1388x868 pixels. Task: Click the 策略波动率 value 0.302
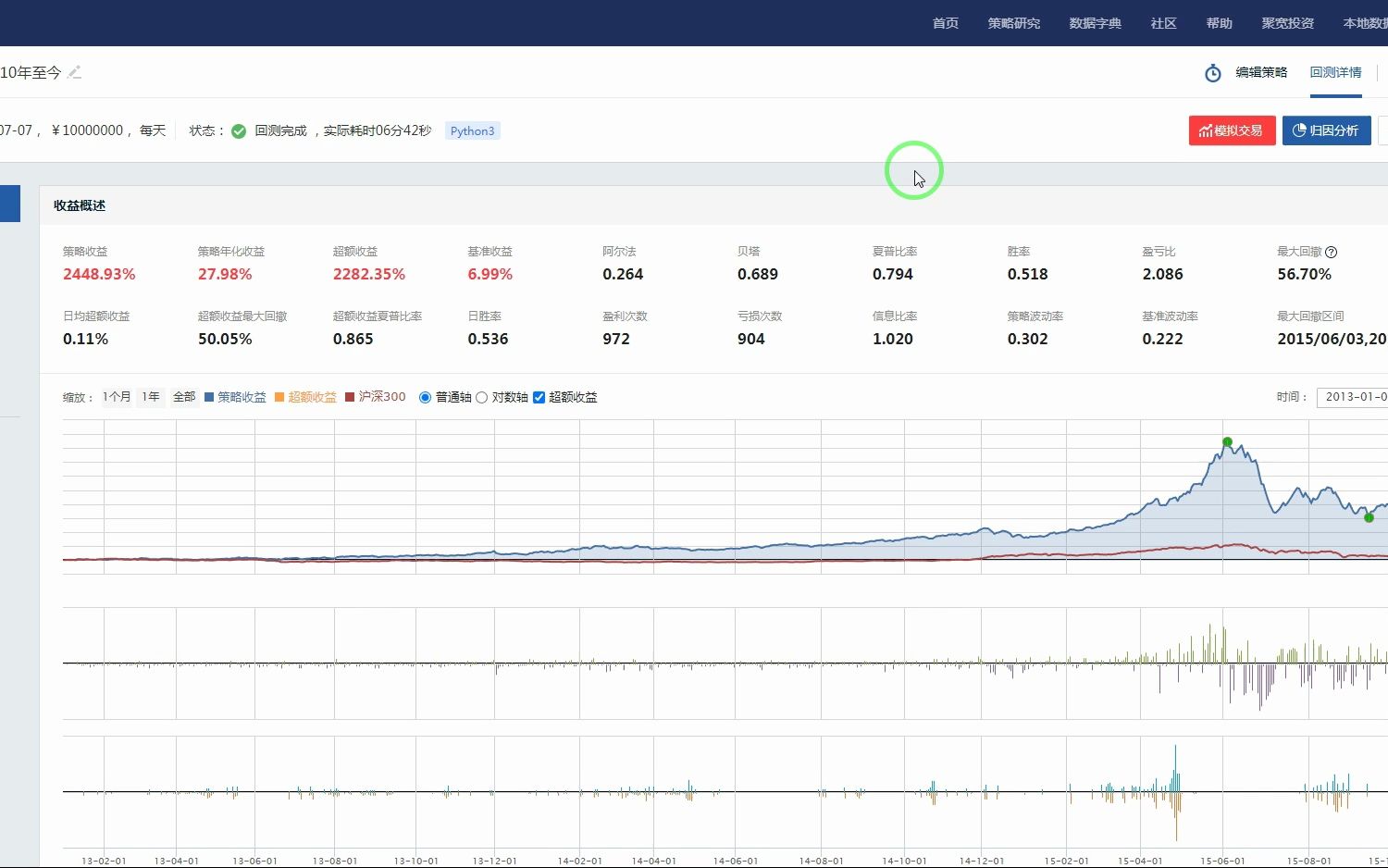pyautogui.click(x=1028, y=339)
